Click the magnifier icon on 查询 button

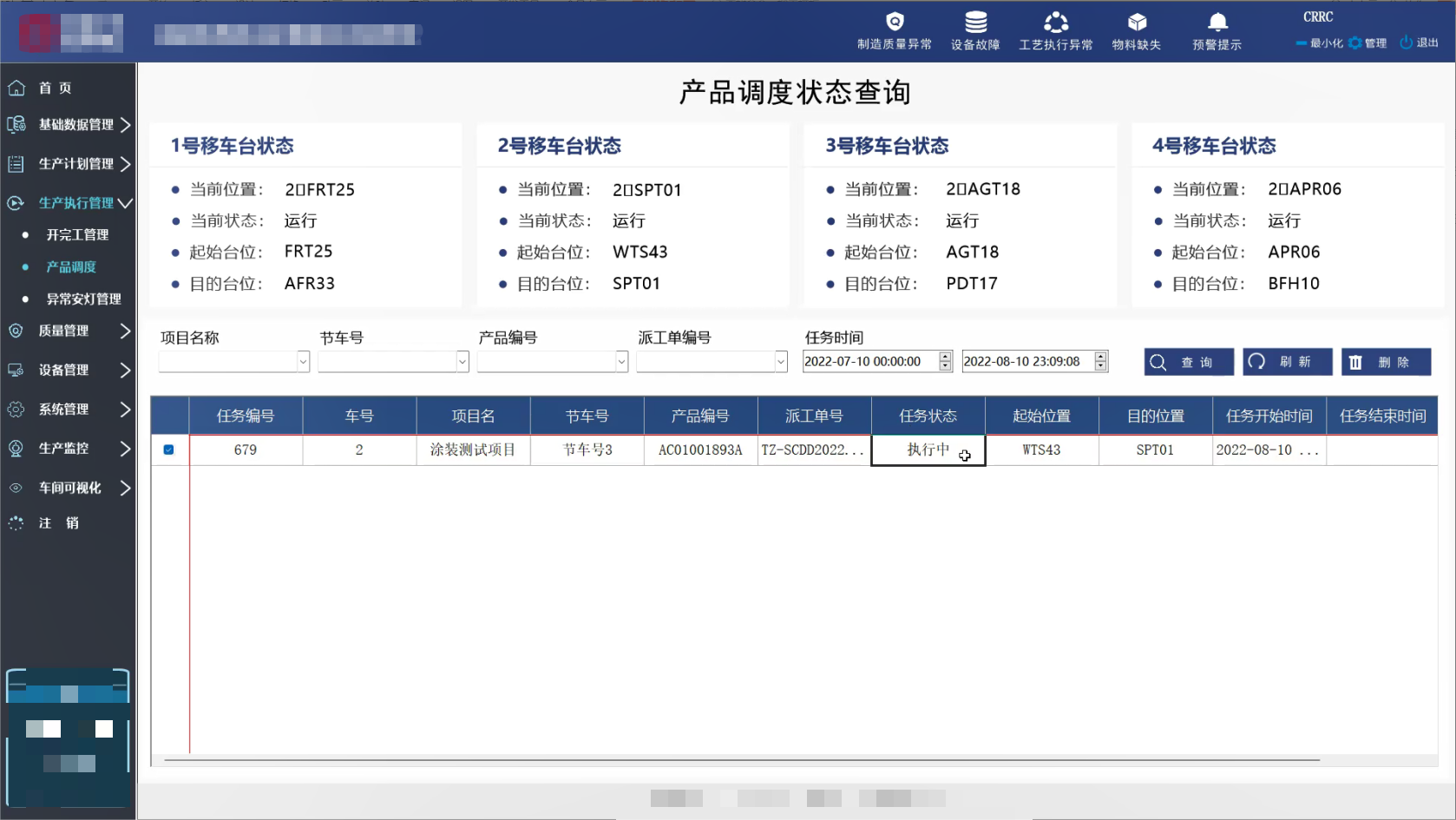pos(1158,362)
